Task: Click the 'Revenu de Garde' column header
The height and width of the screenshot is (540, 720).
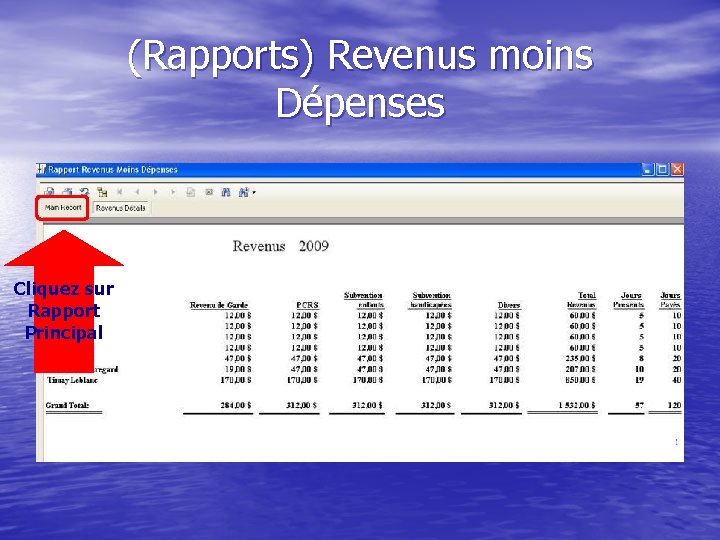Action: [219, 305]
